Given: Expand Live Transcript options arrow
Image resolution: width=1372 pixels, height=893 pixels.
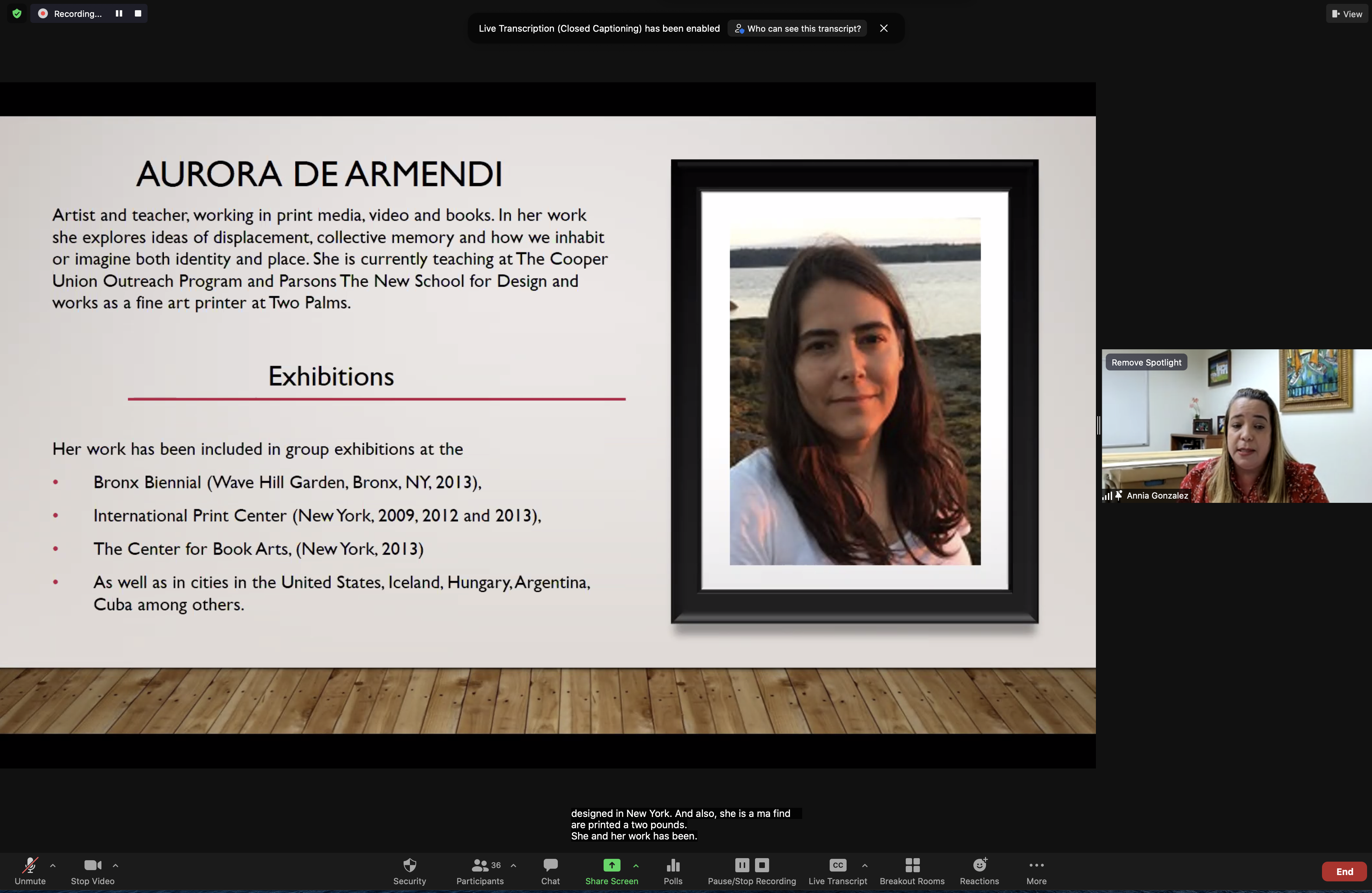Looking at the screenshot, I should (865, 865).
